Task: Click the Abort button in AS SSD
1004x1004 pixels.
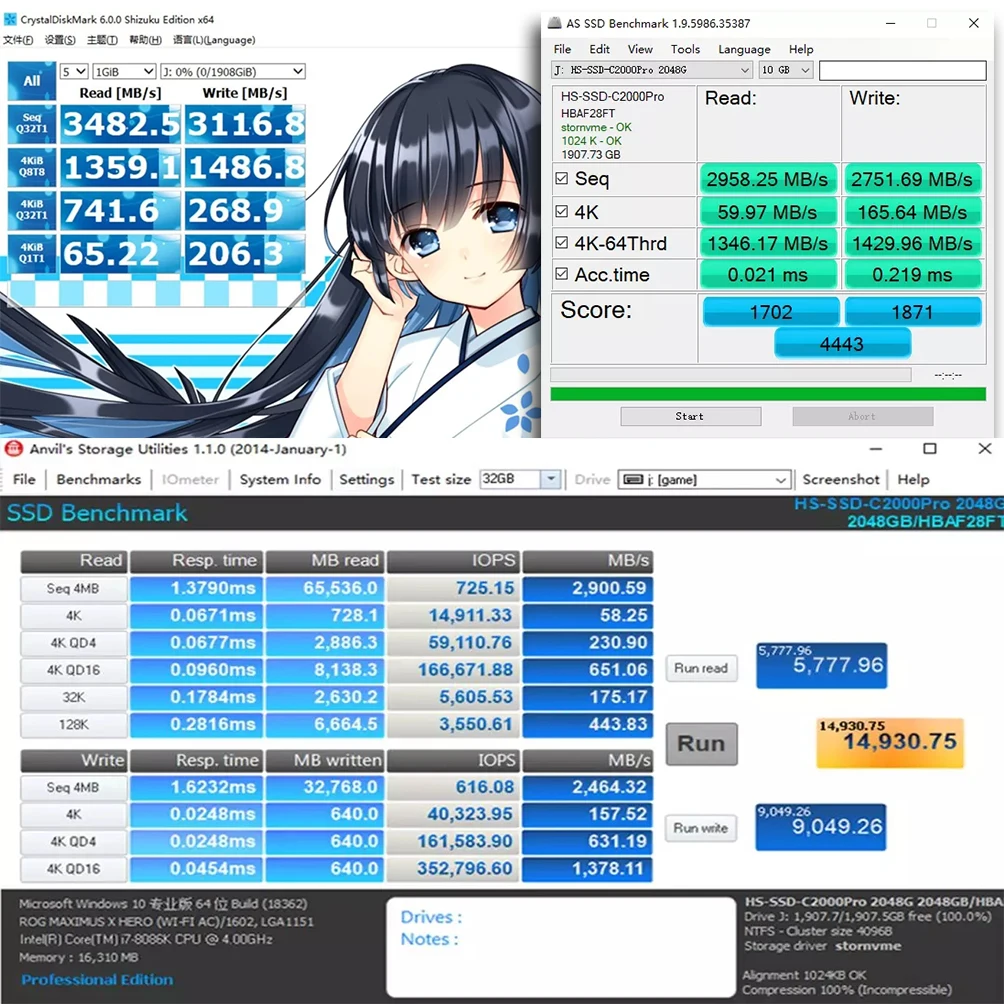Action: tap(862, 416)
